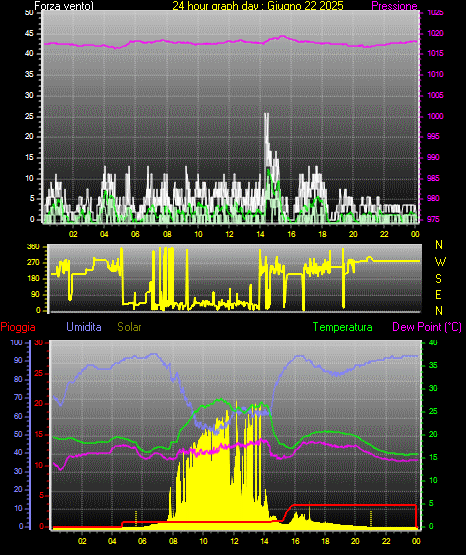This screenshot has width=466, height=555.
Task: Click the E compass direction label
Action: pyautogui.click(x=438, y=295)
